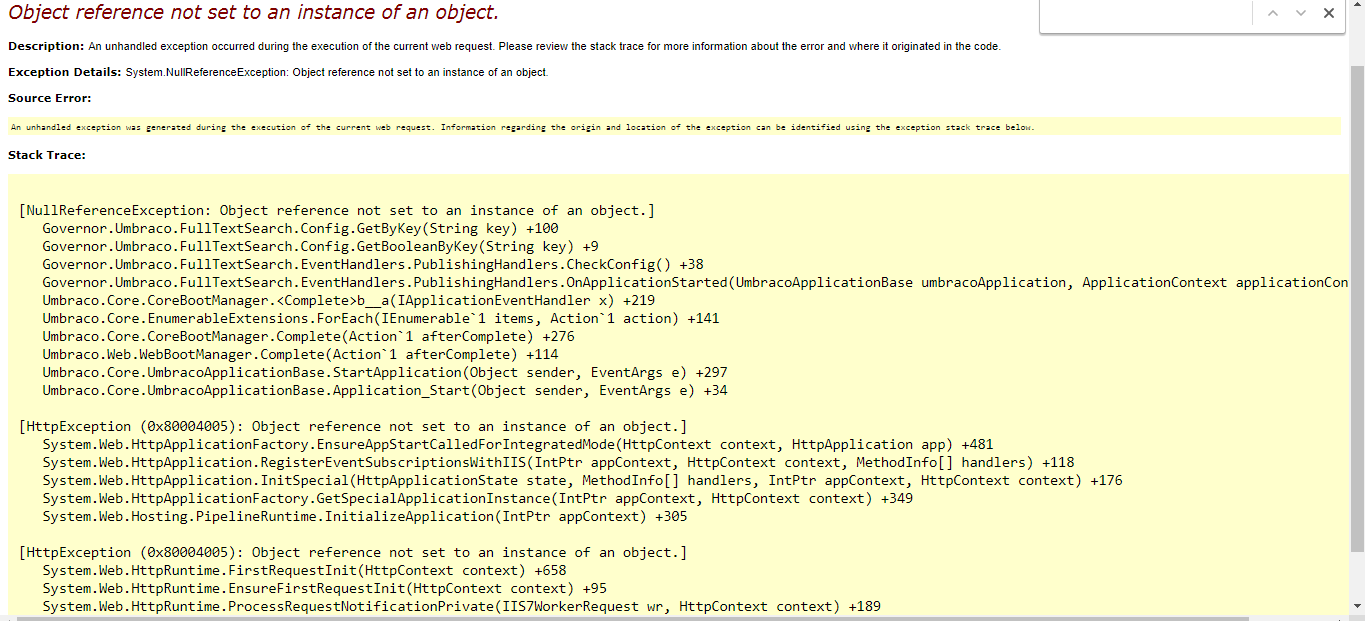Close the find-in-page bar

point(1329,13)
